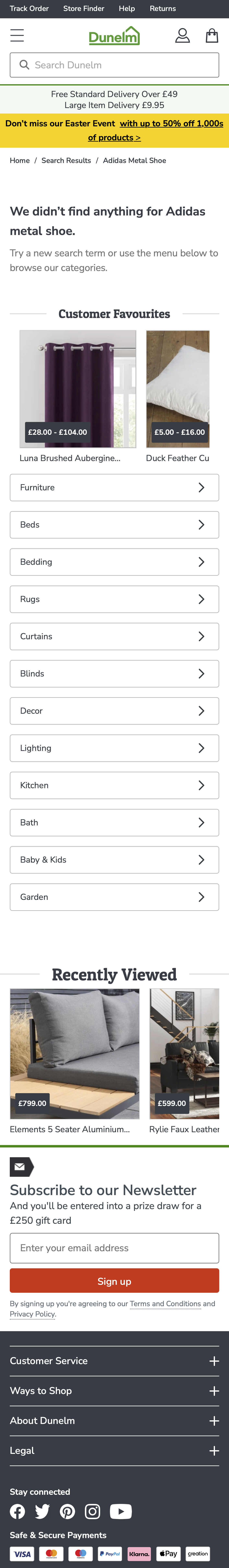Click the email address input field

click(x=114, y=1248)
